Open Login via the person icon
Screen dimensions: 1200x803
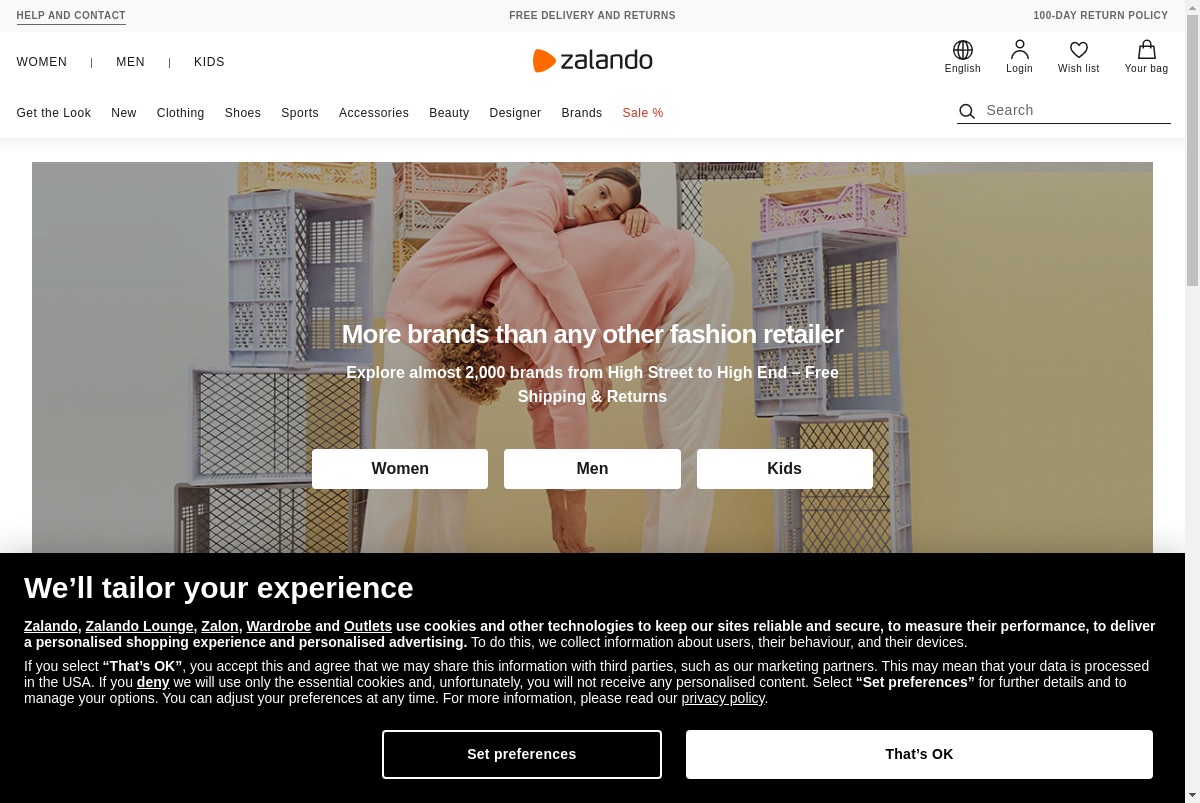point(1019,50)
